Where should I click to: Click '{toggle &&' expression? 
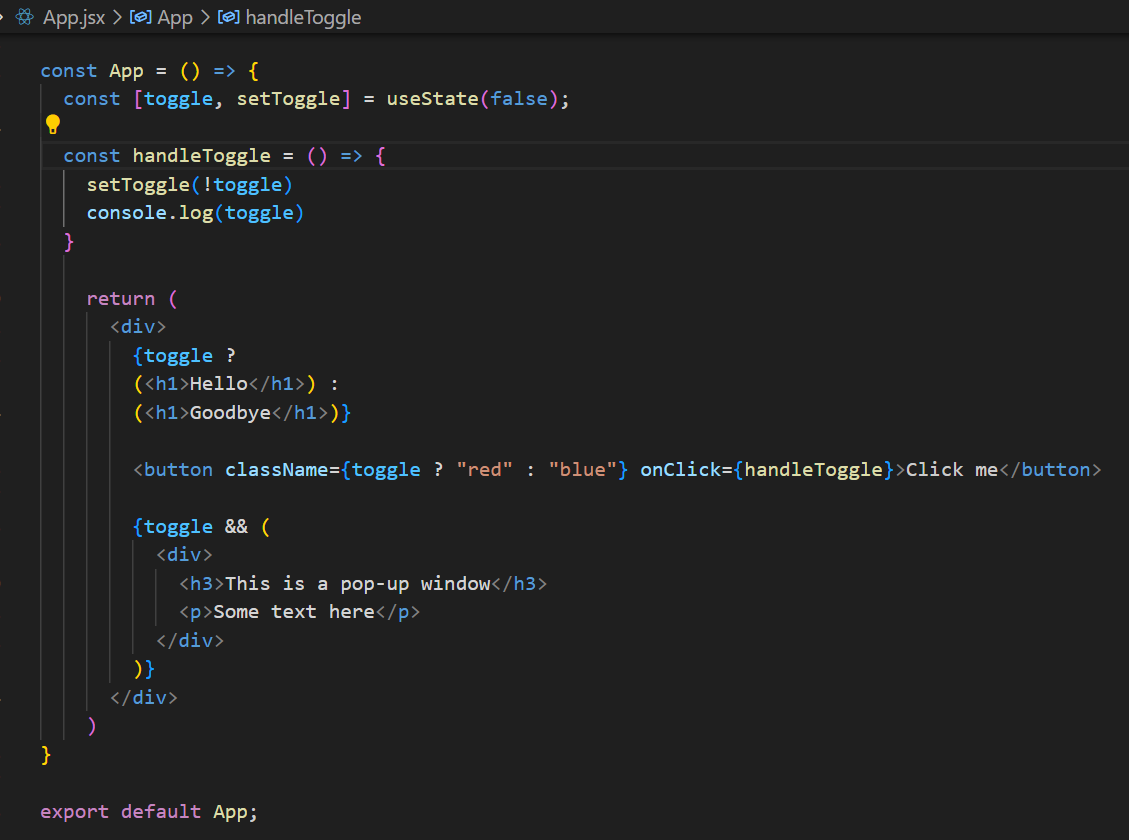point(191,527)
